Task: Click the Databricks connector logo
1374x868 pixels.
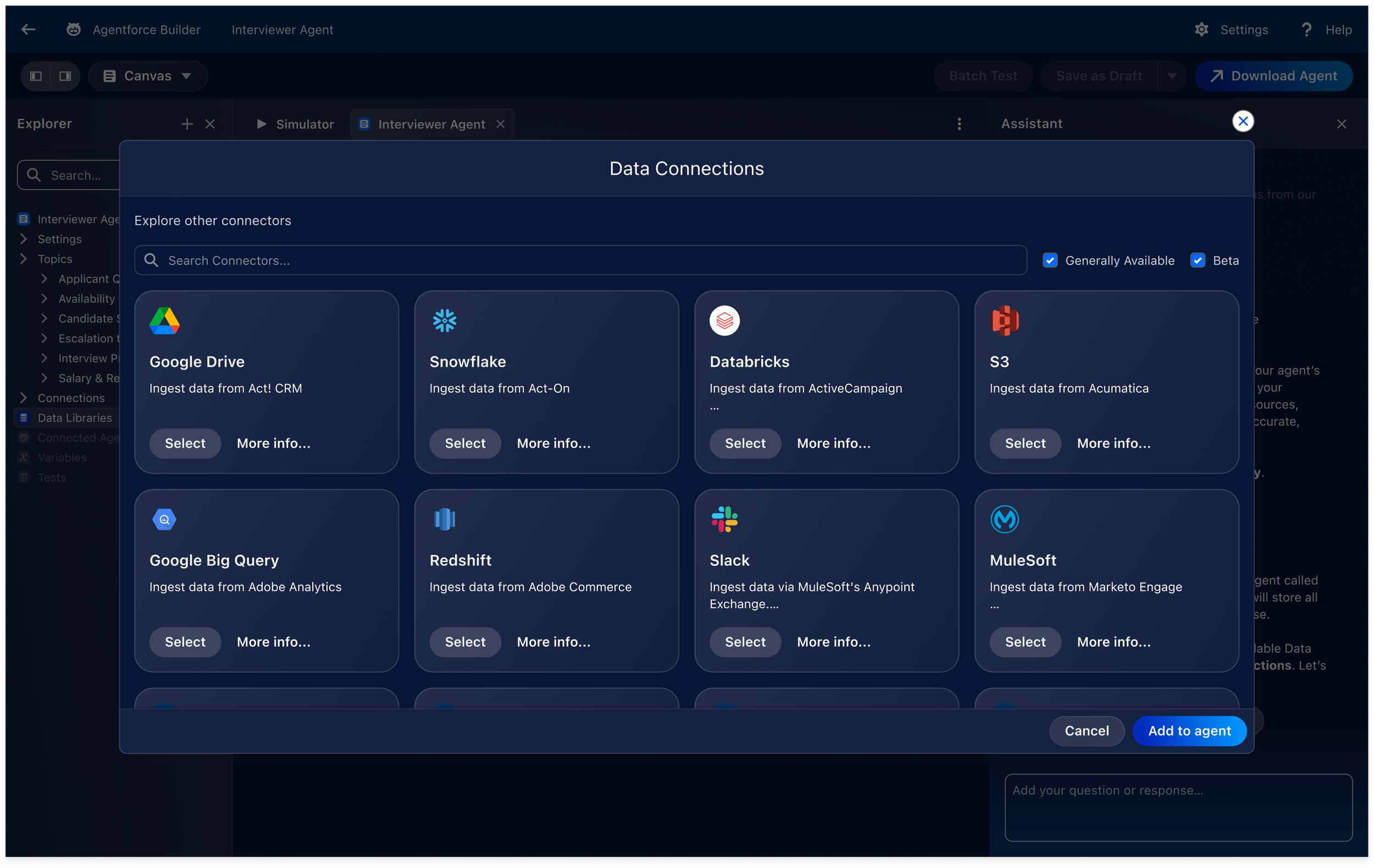Action: click(x=725, y=320)
